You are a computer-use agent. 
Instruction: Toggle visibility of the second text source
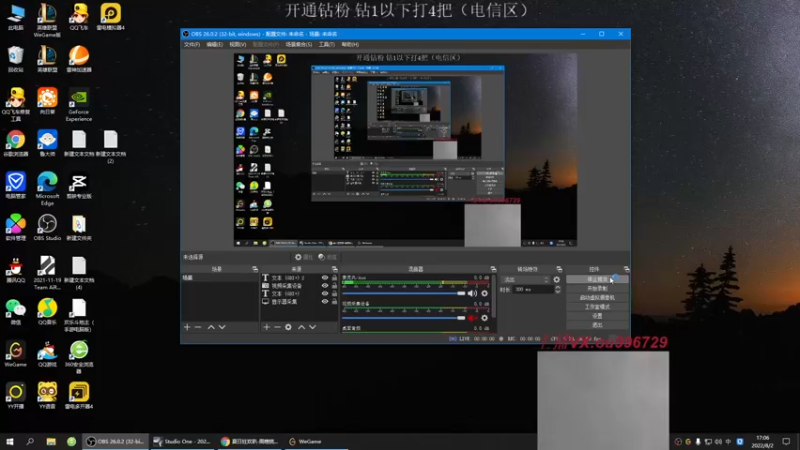[x=324, y=294]
